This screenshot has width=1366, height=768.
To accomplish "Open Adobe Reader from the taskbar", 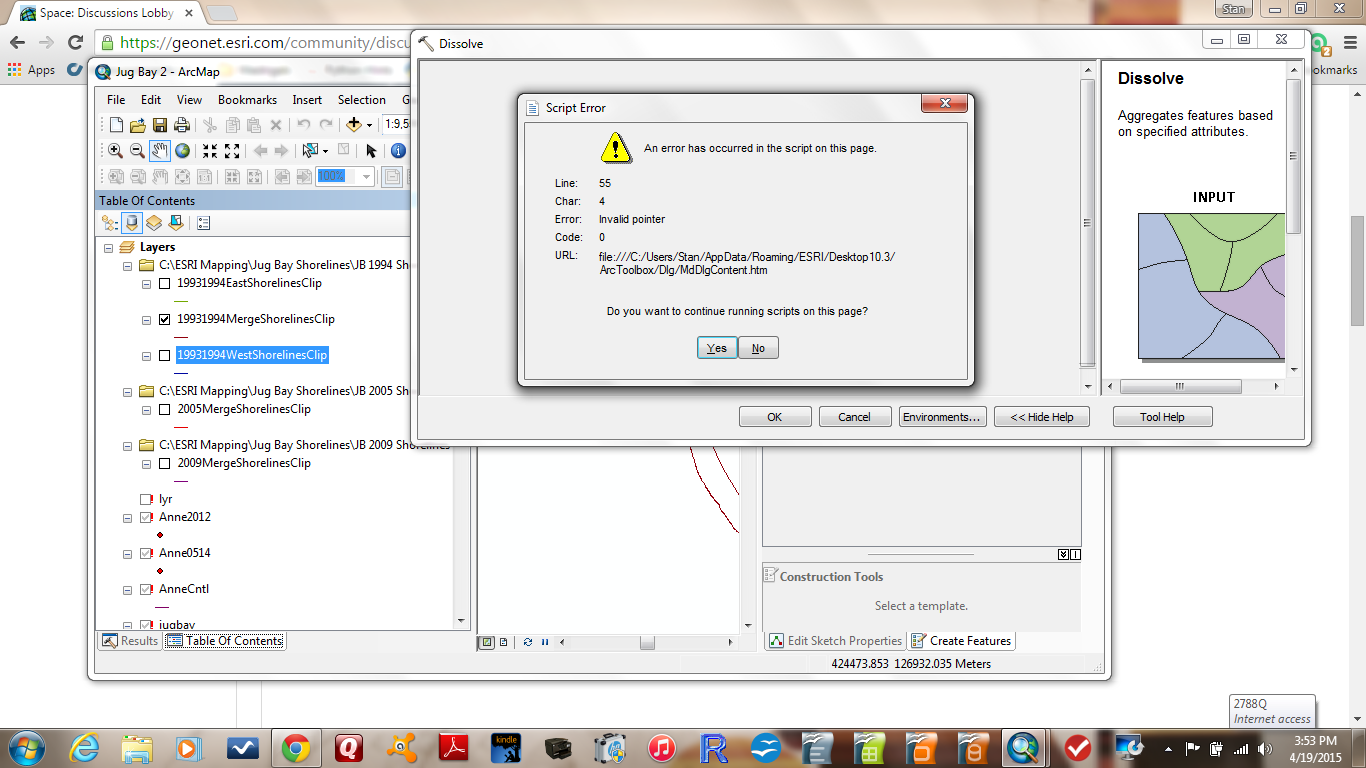I will tap(454, 748).
